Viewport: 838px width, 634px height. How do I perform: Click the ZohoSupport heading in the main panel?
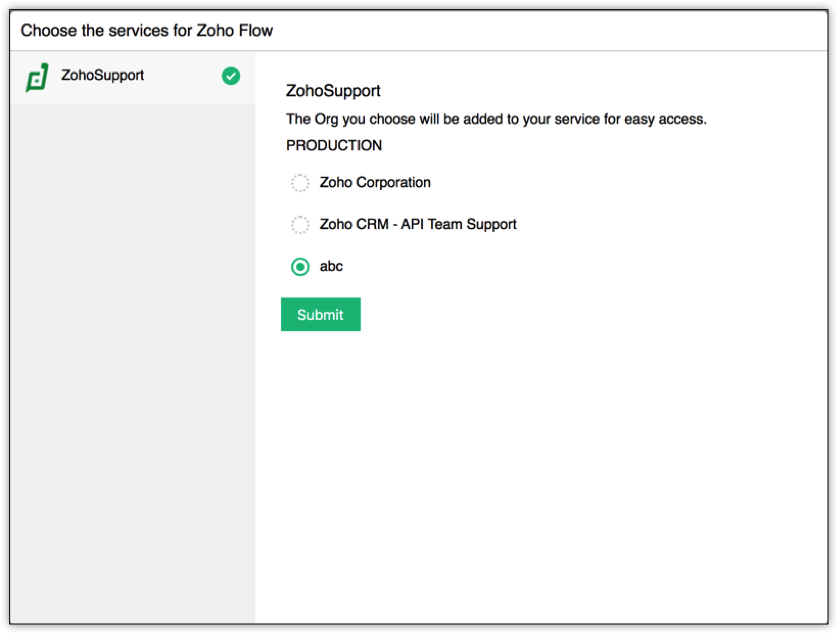tap(333, 91)
